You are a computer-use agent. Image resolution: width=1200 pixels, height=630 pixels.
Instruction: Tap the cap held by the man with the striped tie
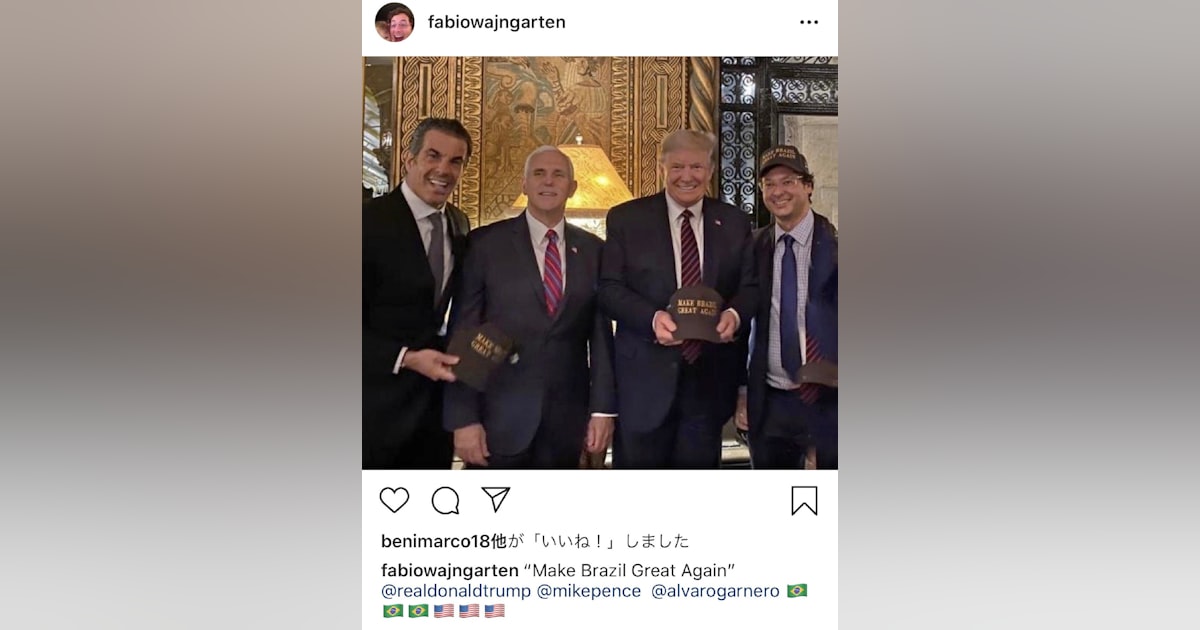694,313
